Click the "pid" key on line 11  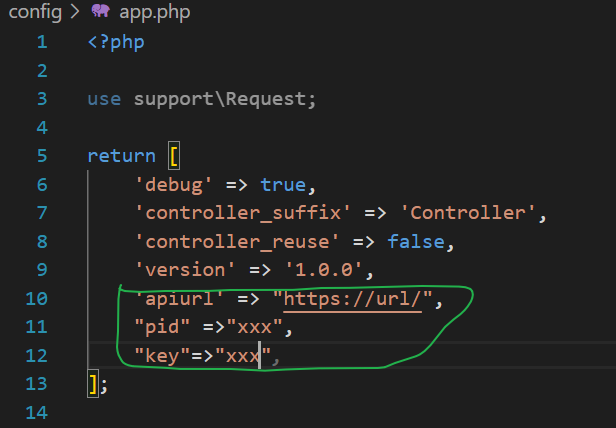point(162,328)
